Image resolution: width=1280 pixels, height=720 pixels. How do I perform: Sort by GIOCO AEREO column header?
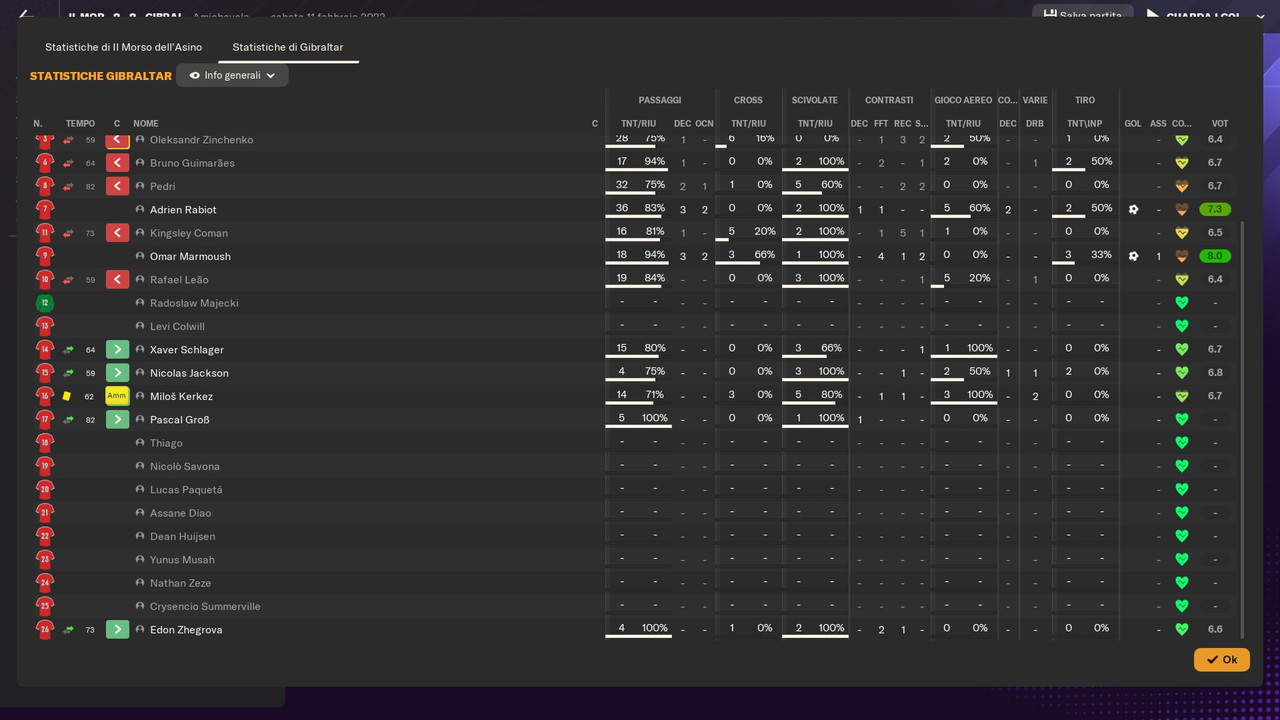click(x=963, y=100)
